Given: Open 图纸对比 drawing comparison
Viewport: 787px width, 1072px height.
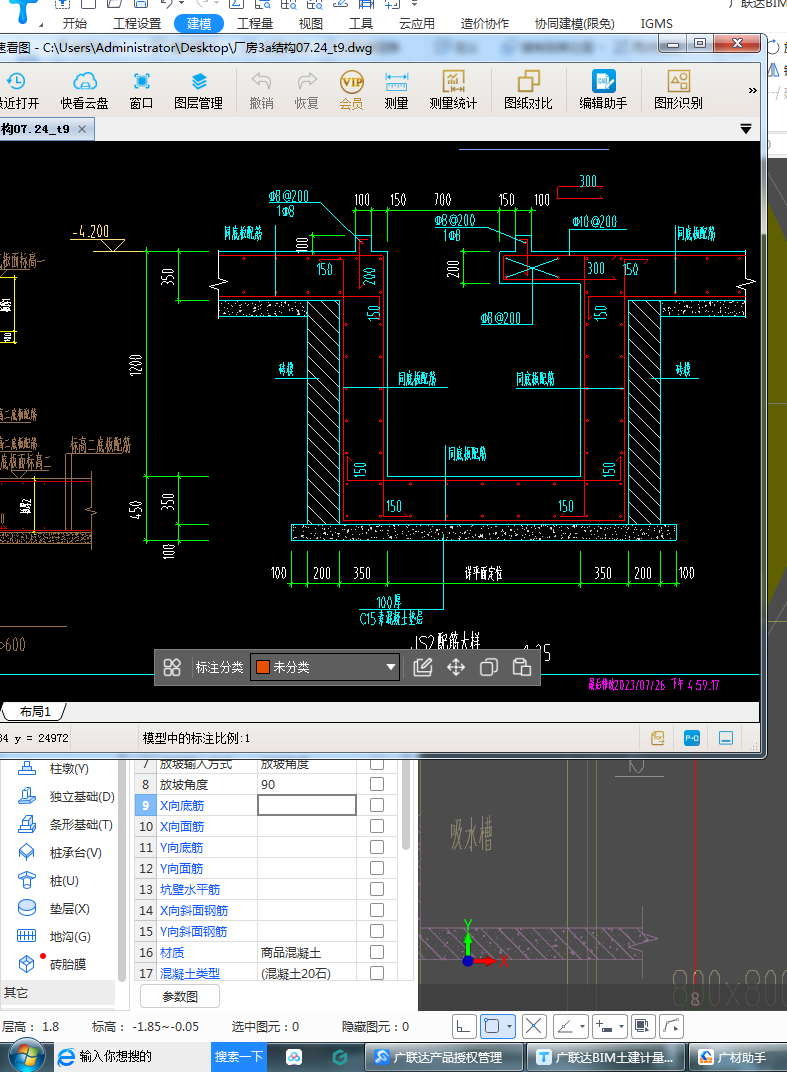Looking at the screenshot, I should (528, 91).
